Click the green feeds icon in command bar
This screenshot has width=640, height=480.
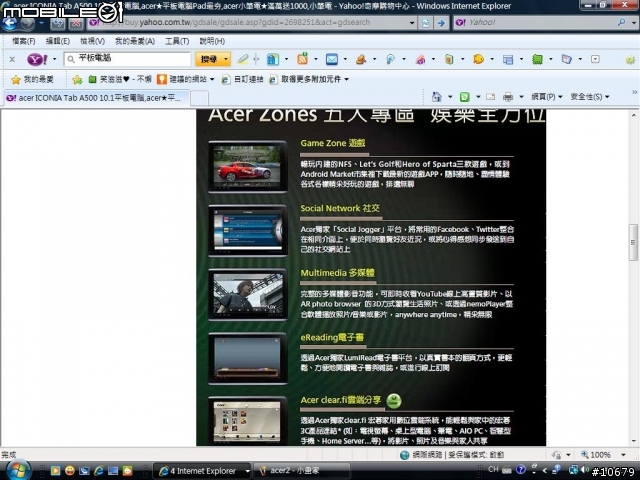click(x=464, y=97)
